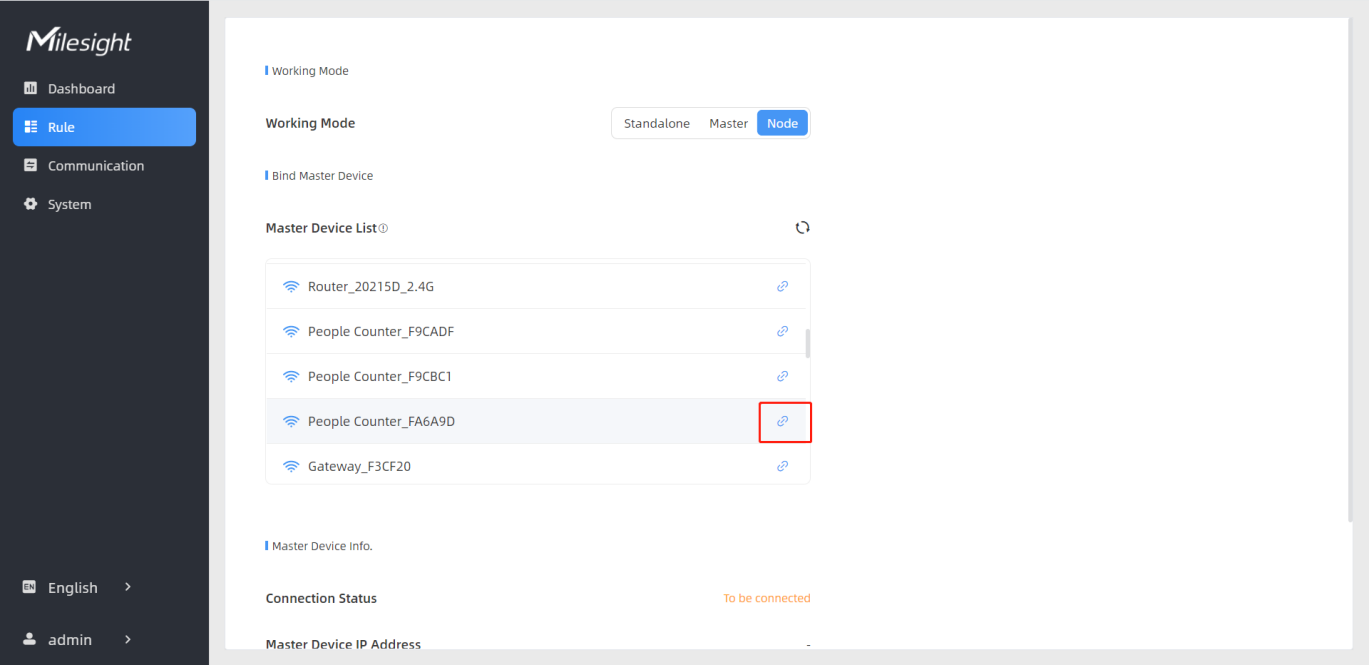Open the Dashboard menu item

pyautogui.click(x=81, y=88)
